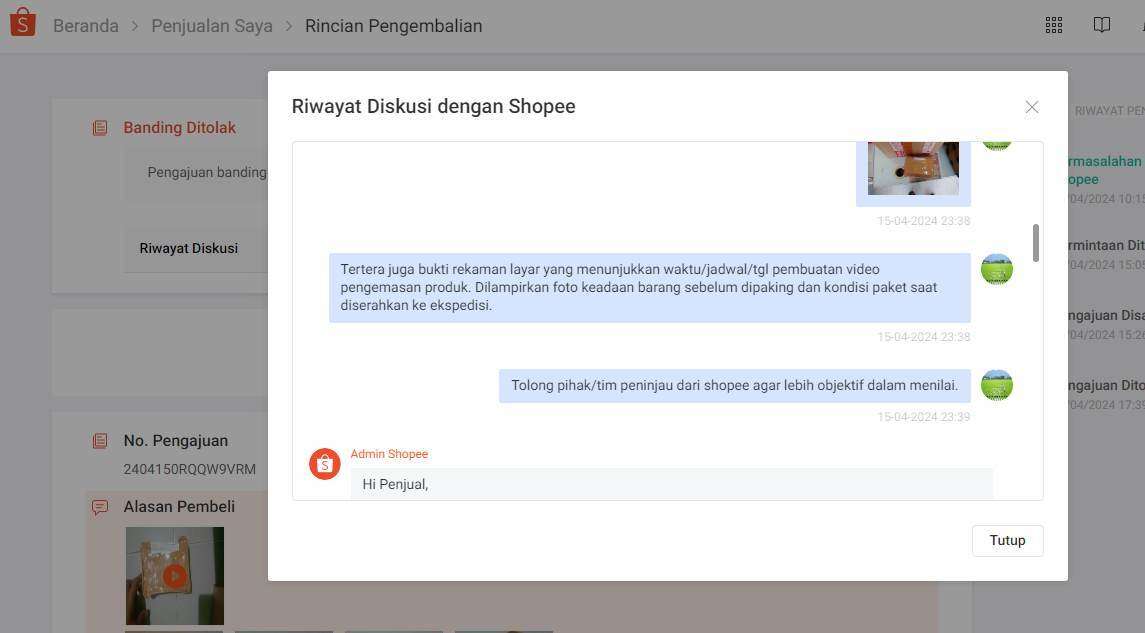Click the Banding Ditolak heading
This screenshot has height=633, width=1145.
pos(180,128)
